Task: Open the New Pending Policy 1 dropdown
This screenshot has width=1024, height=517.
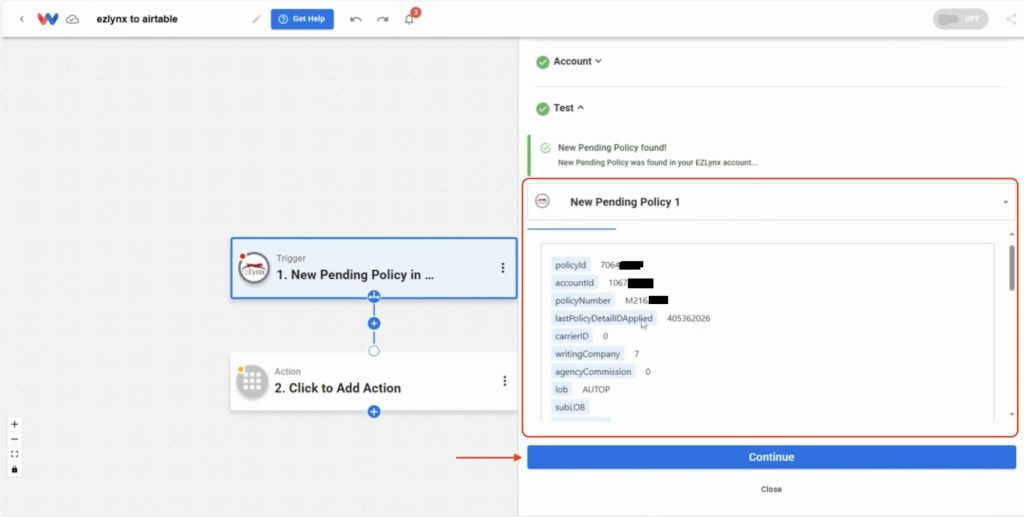Action: click(771, 202)
